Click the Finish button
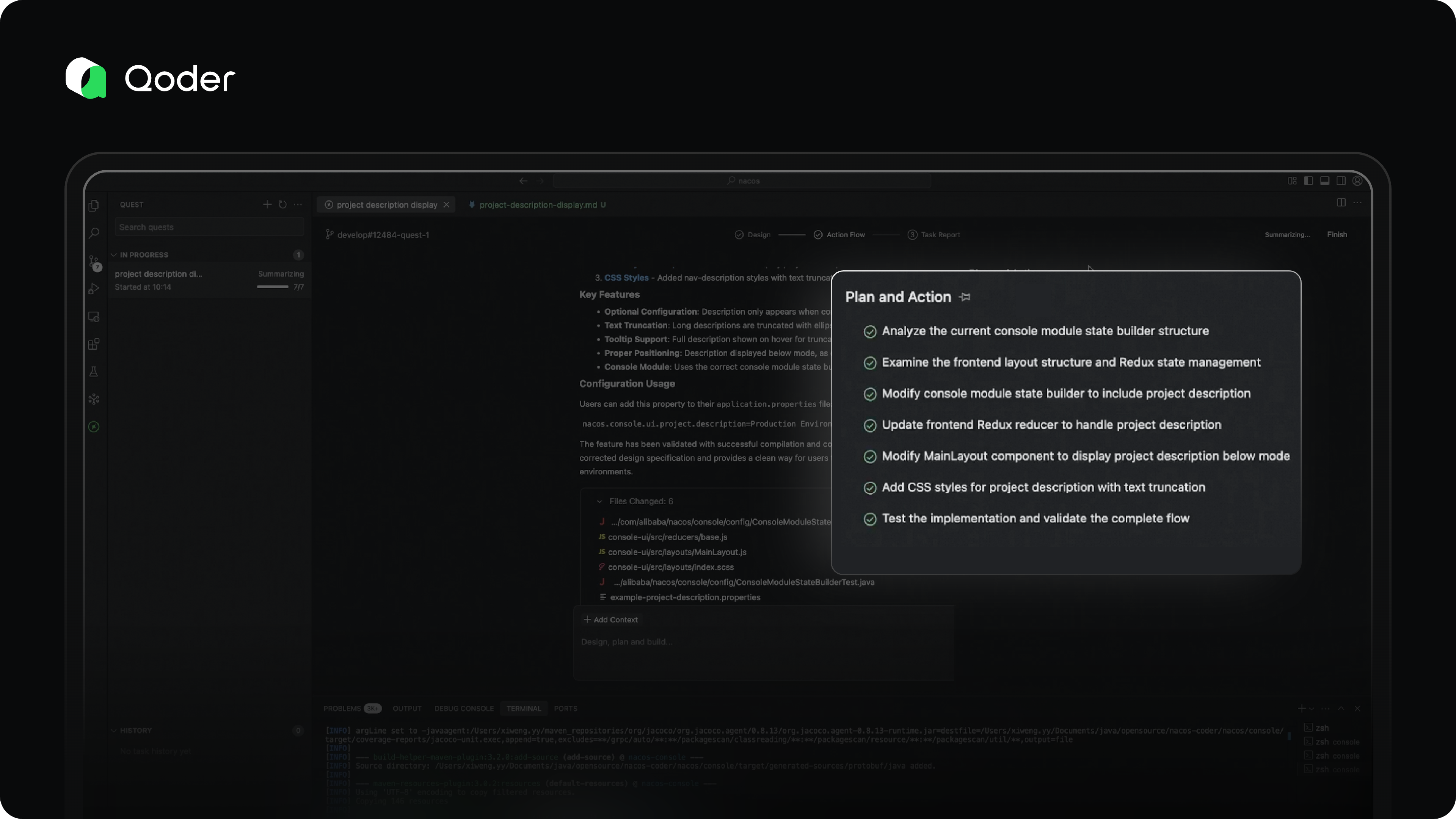 tap(1337, 235)
